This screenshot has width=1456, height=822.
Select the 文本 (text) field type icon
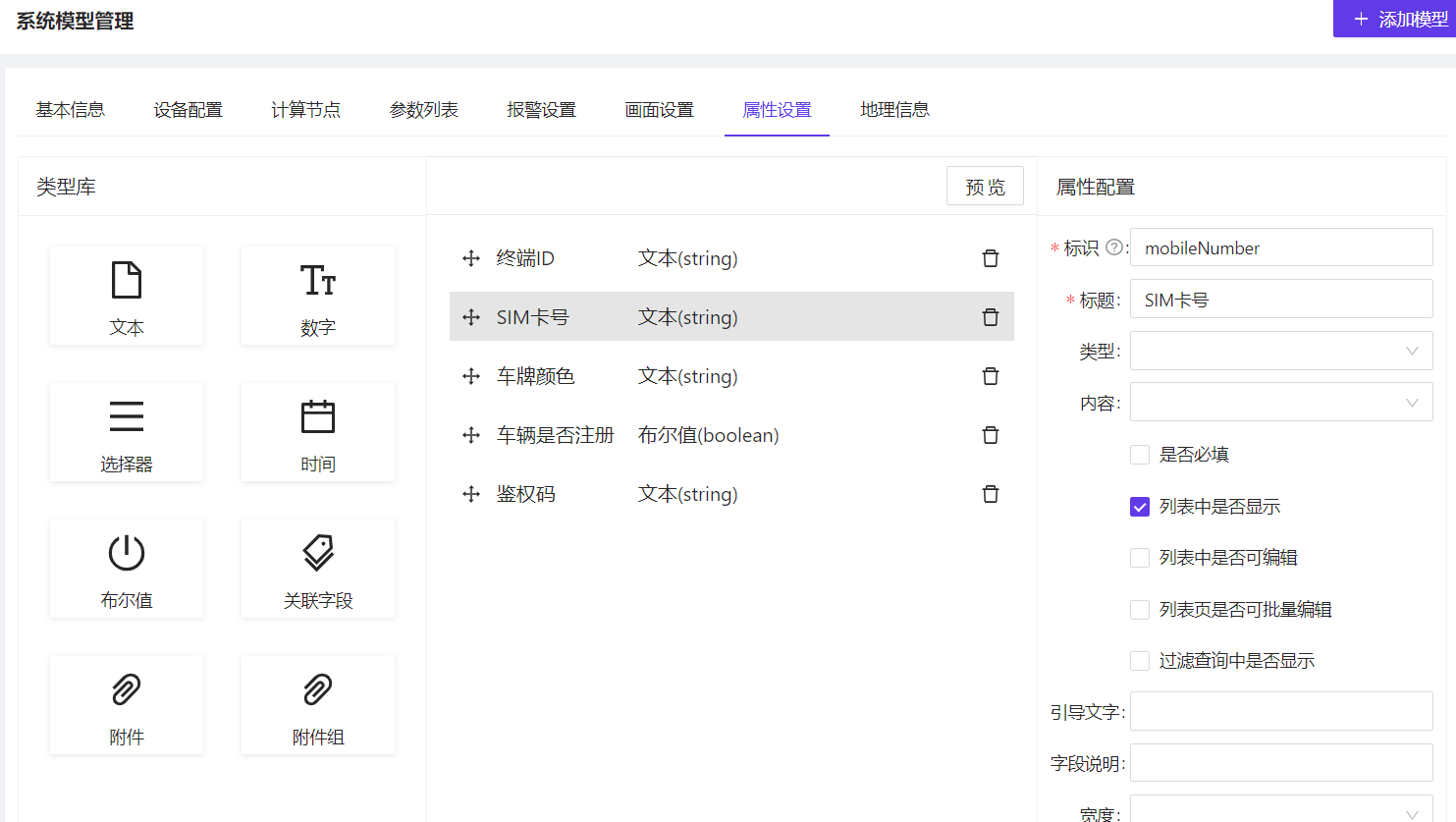click(x=126, y=295)
